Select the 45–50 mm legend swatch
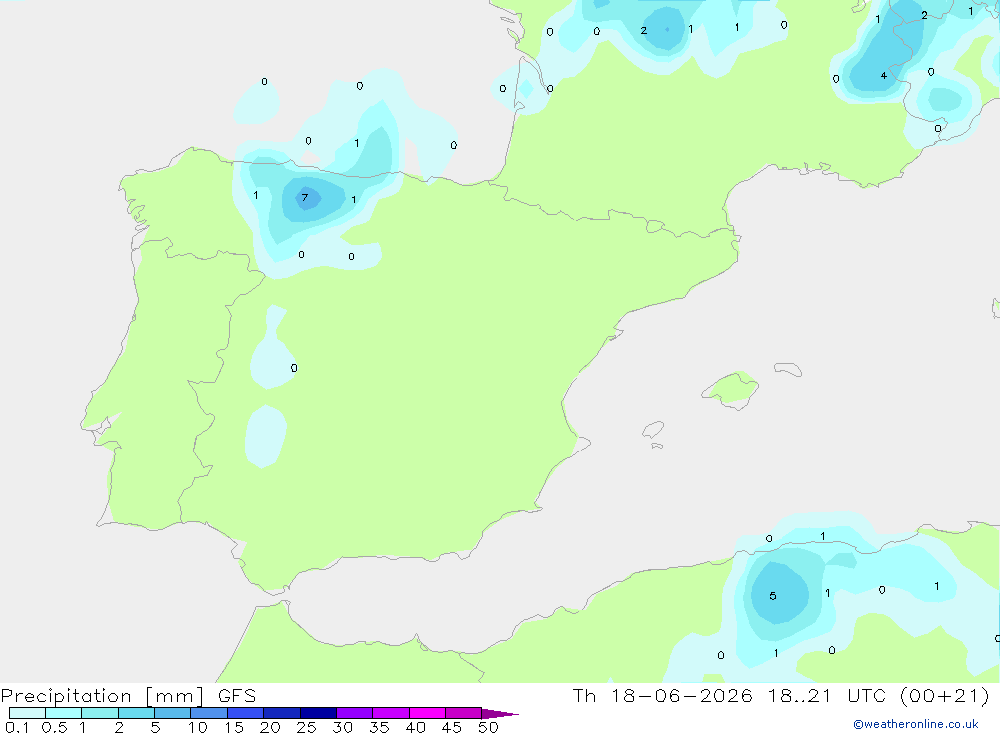 pos(463,713)
